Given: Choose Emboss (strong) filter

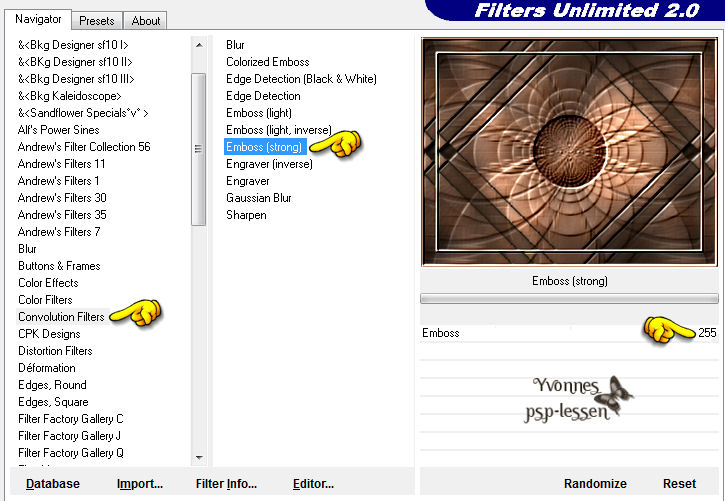Looking at the screenshot, I should coord(265,147).
